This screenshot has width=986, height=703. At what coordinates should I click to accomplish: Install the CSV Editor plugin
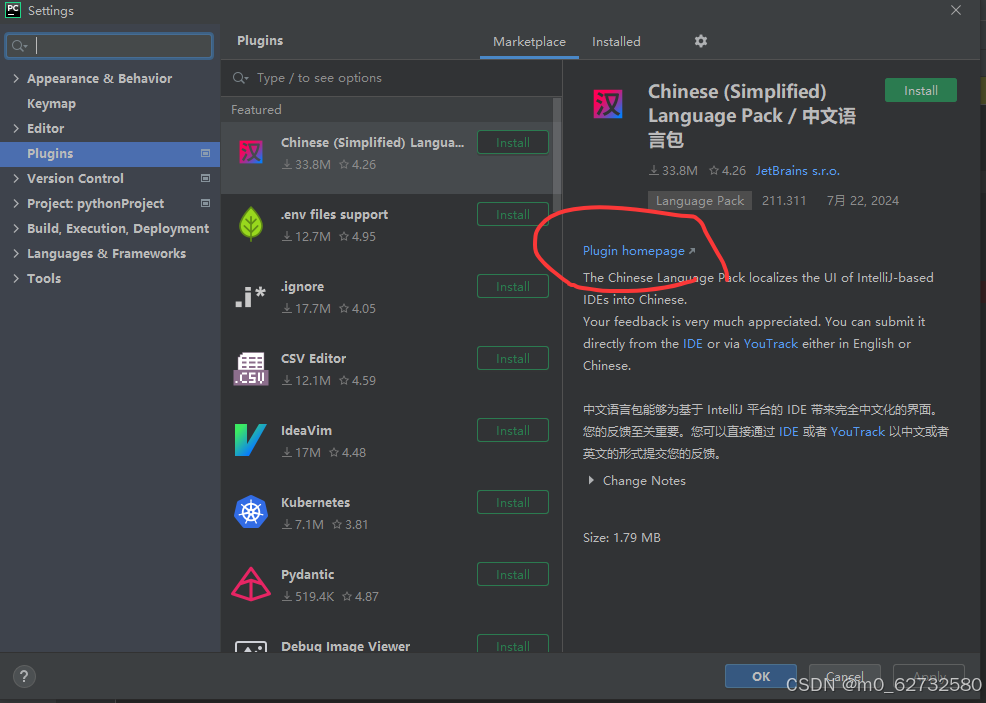coord(512,358)
